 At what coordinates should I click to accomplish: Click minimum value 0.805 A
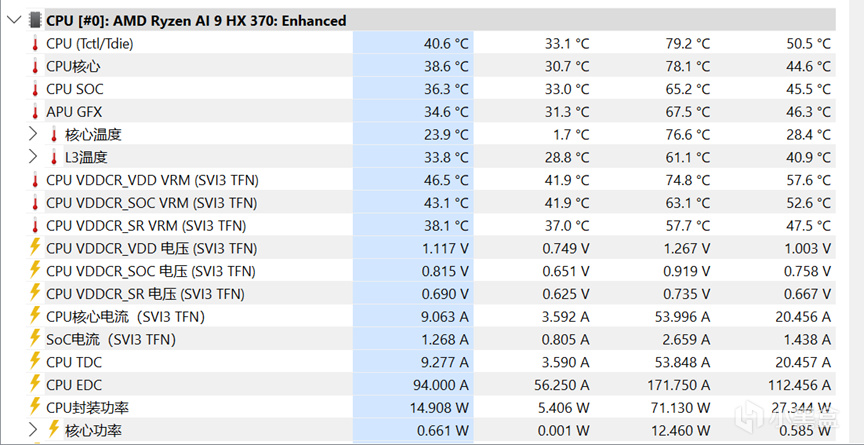566,340
